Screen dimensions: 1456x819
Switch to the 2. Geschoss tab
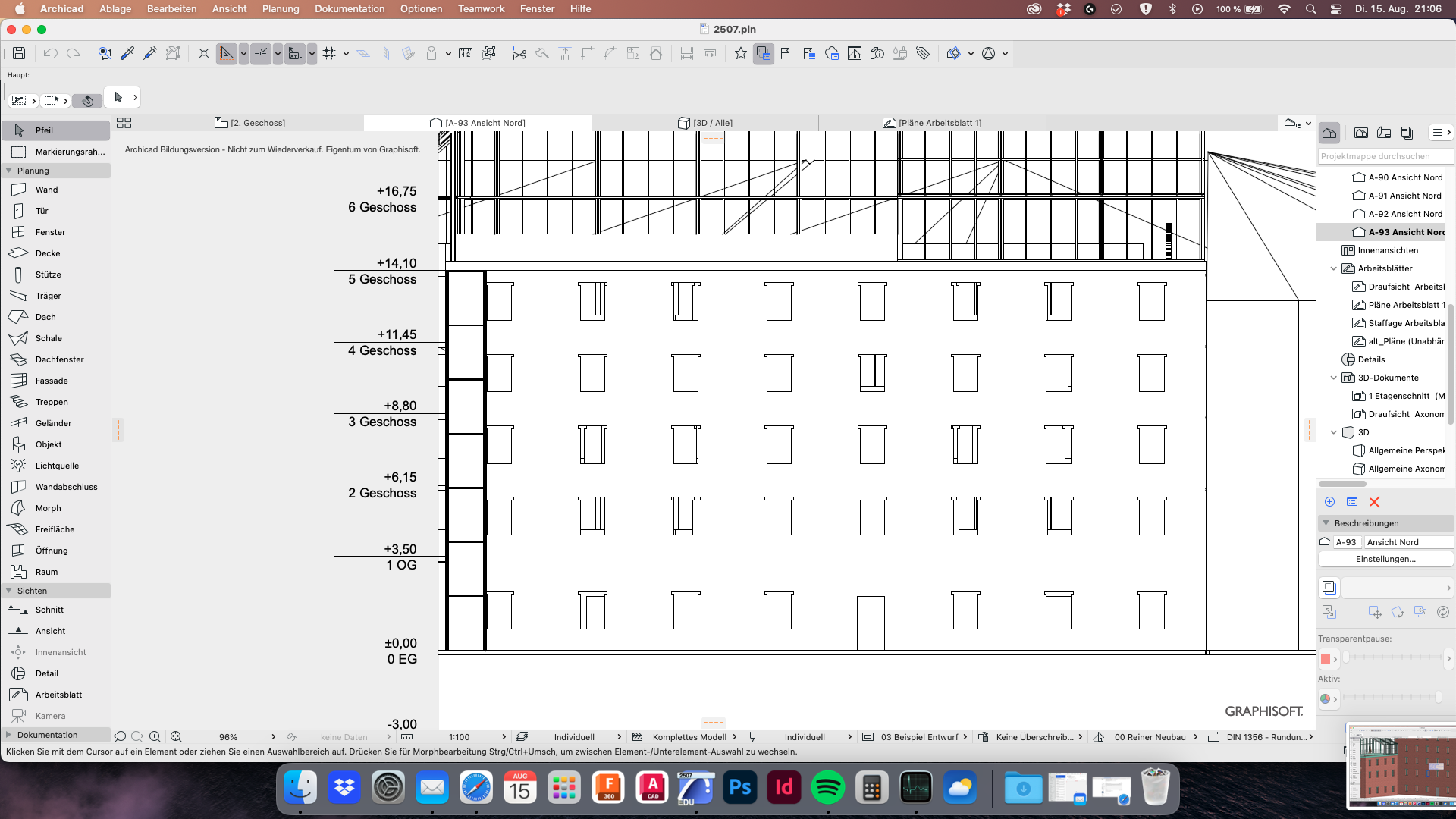(250, 123)
